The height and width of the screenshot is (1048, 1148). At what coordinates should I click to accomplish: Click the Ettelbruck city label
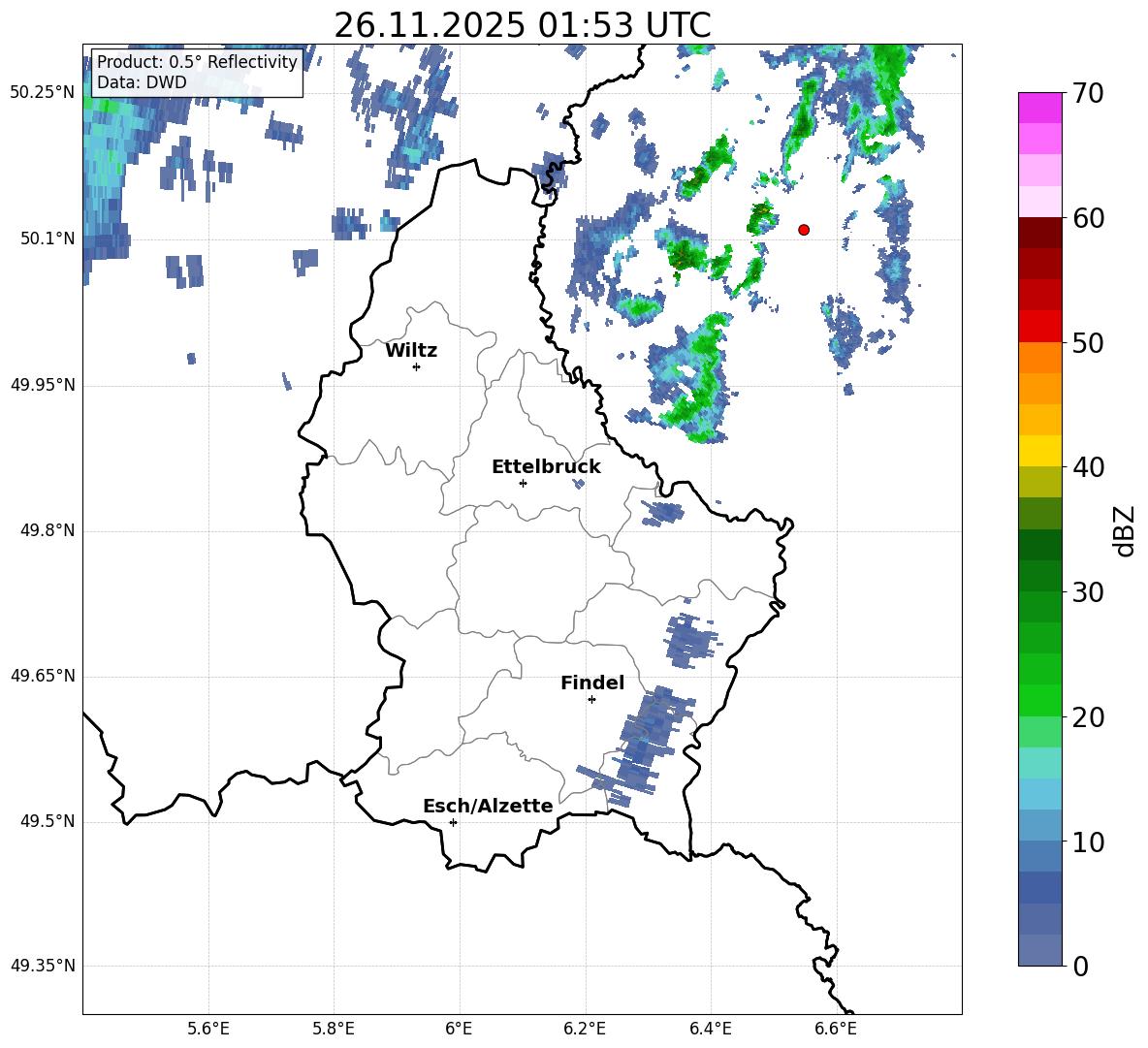pos(546,466)
